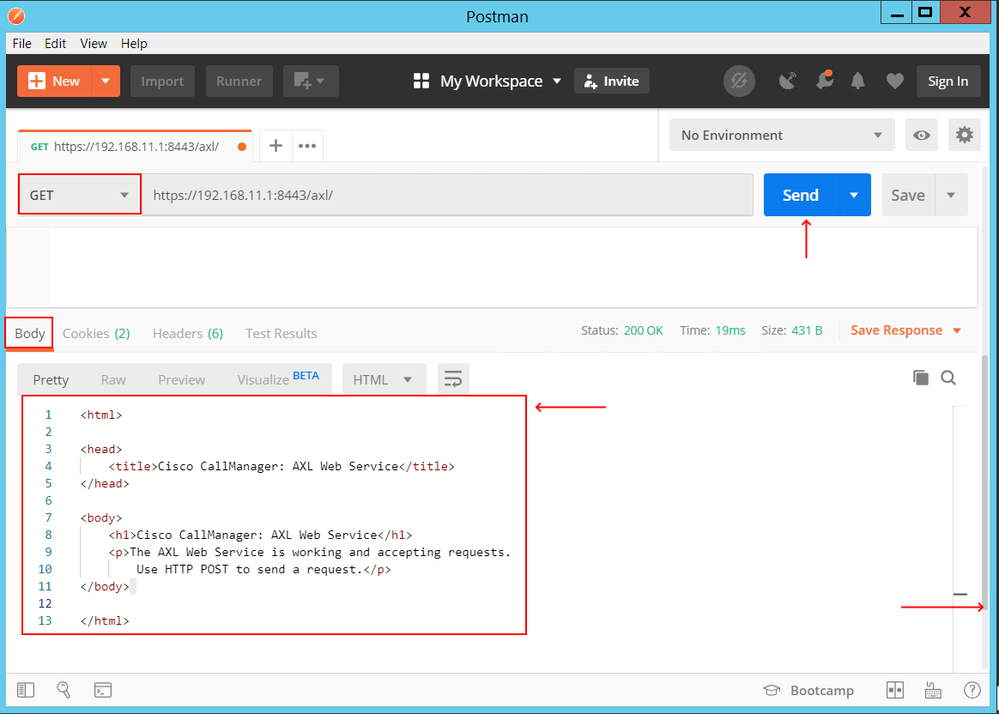
Task: Open the HTML format dropdown
Action: [x=382, y=380]
